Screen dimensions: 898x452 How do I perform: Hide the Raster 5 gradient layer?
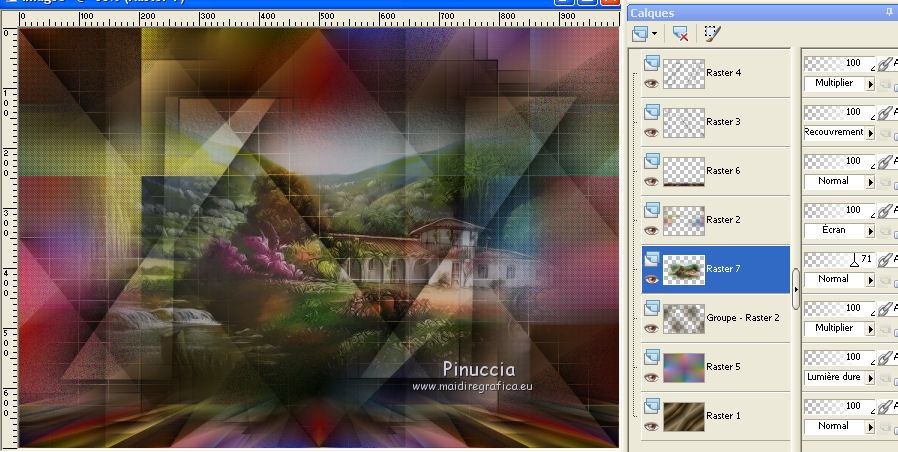click(651, 378)
